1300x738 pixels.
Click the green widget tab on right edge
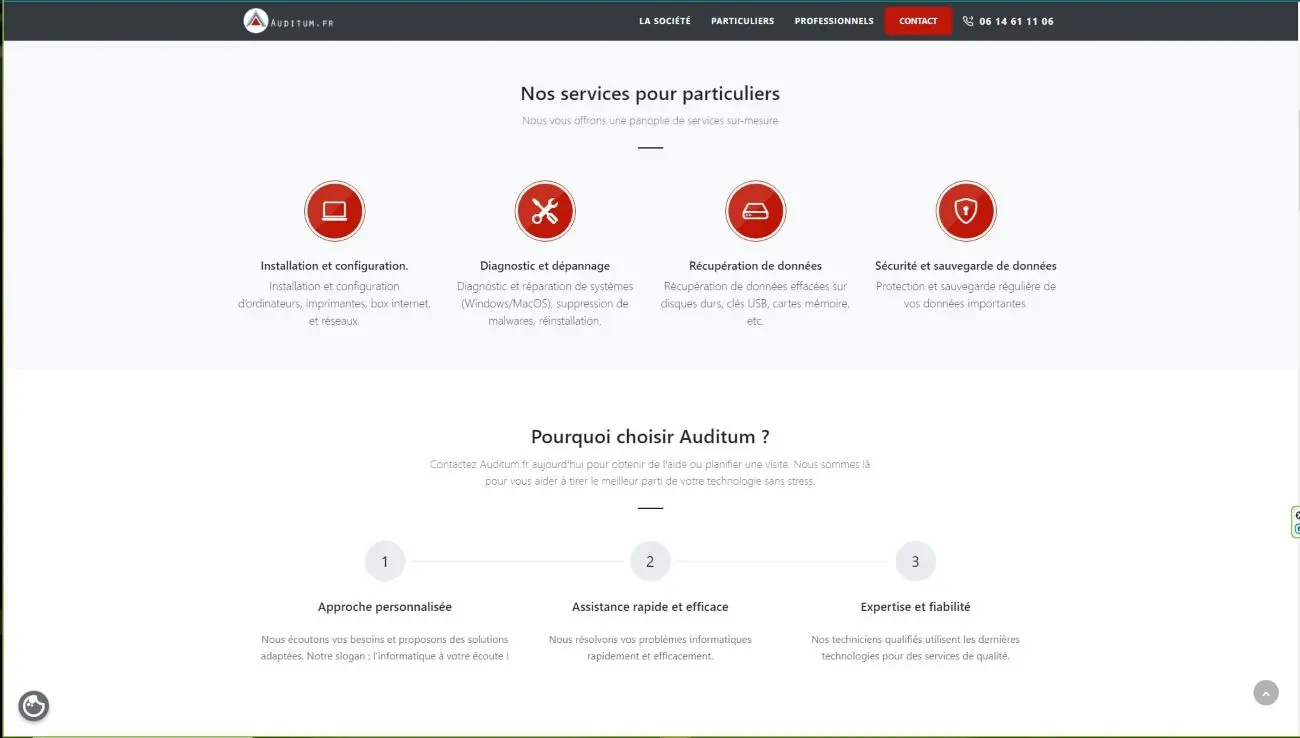(1296, 522)
